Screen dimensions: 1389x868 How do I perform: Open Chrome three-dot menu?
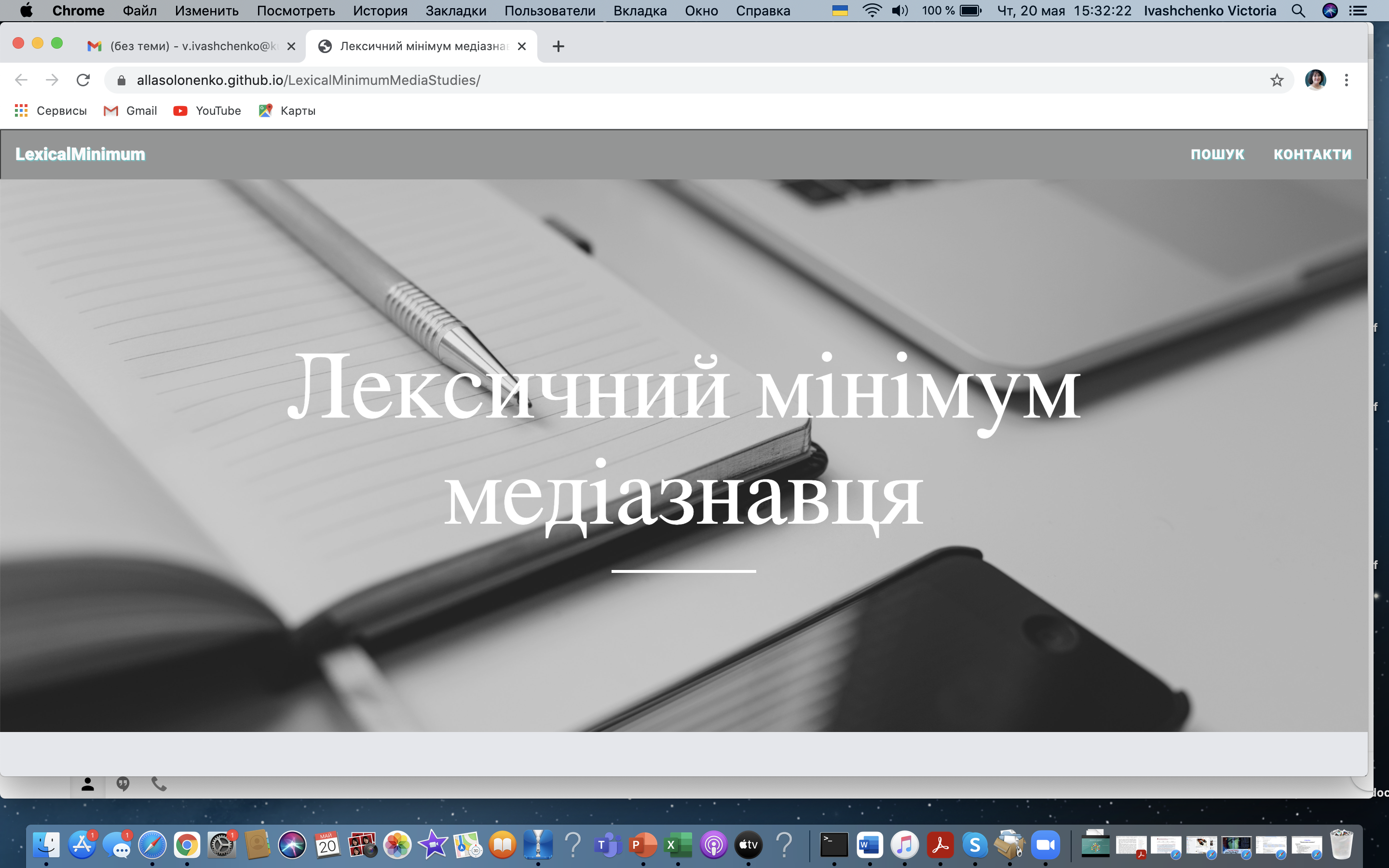pos(1346,80)
